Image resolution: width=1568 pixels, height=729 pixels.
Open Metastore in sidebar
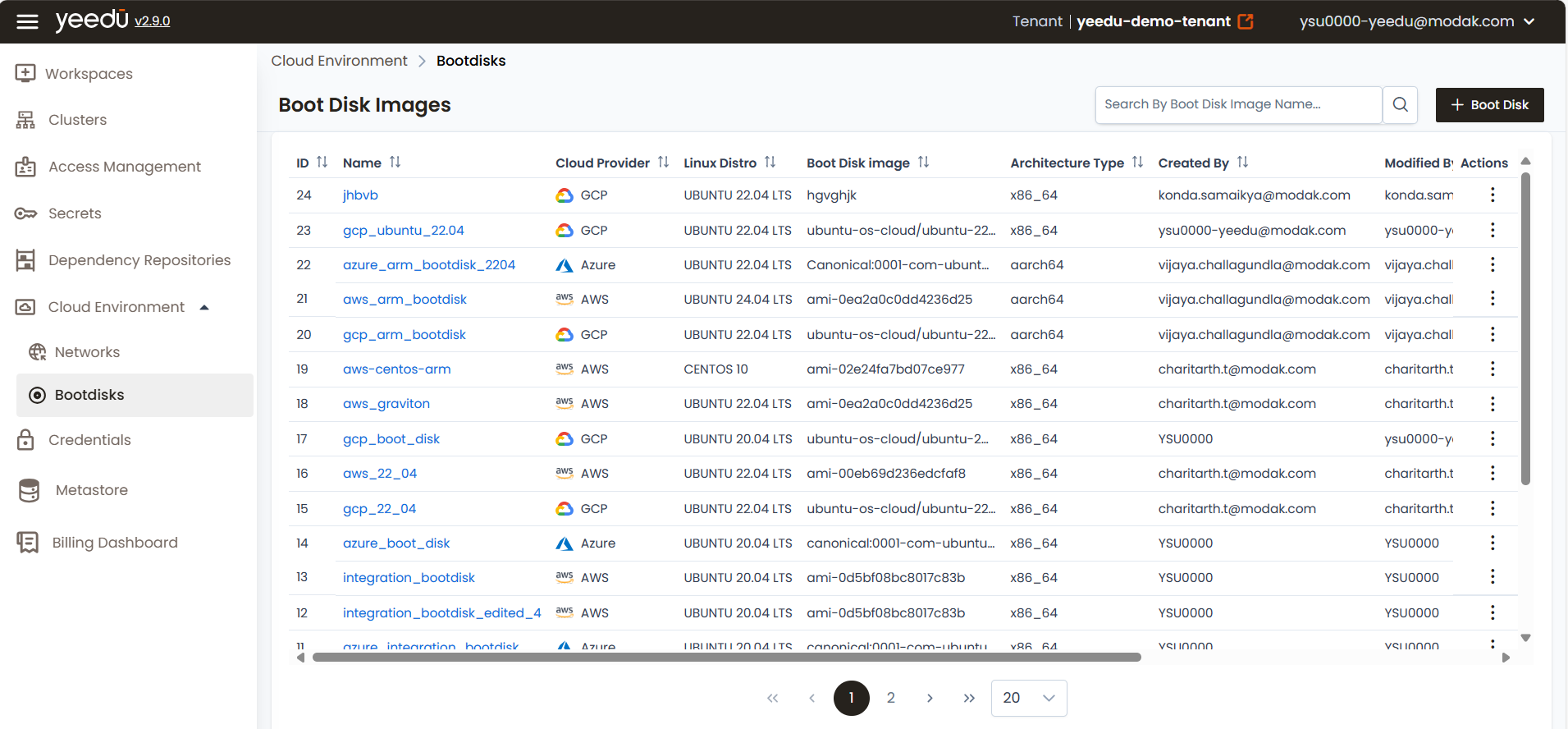pos(91,490)
